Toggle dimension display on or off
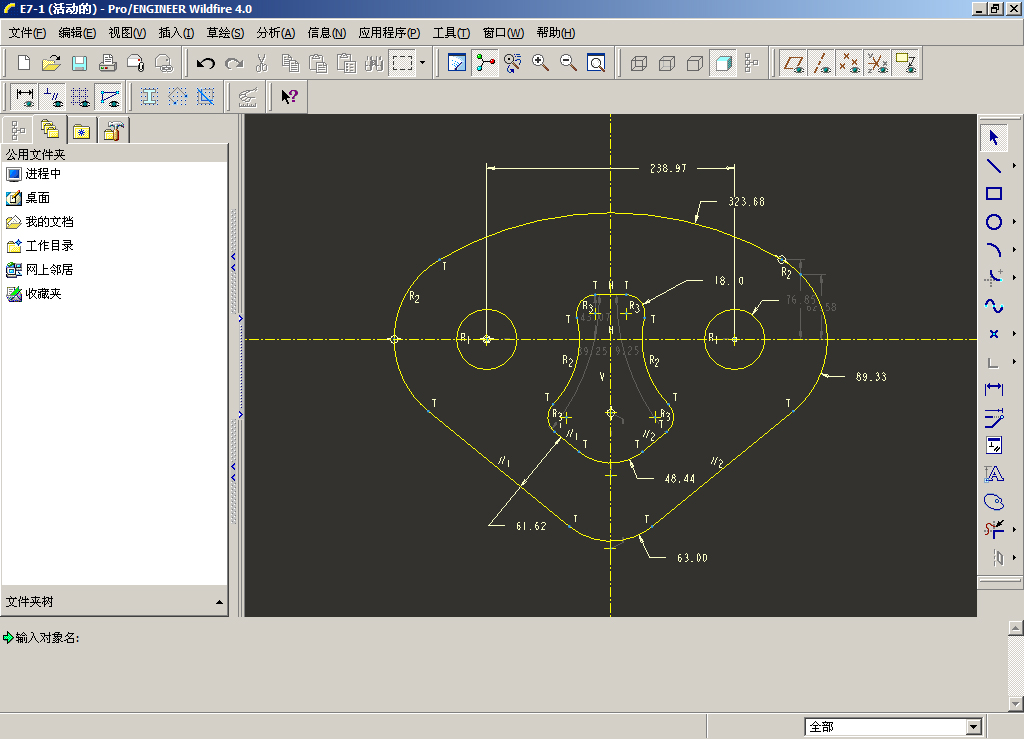Image resolution: width=1024 pixels, height=740 pixels. 25,97
